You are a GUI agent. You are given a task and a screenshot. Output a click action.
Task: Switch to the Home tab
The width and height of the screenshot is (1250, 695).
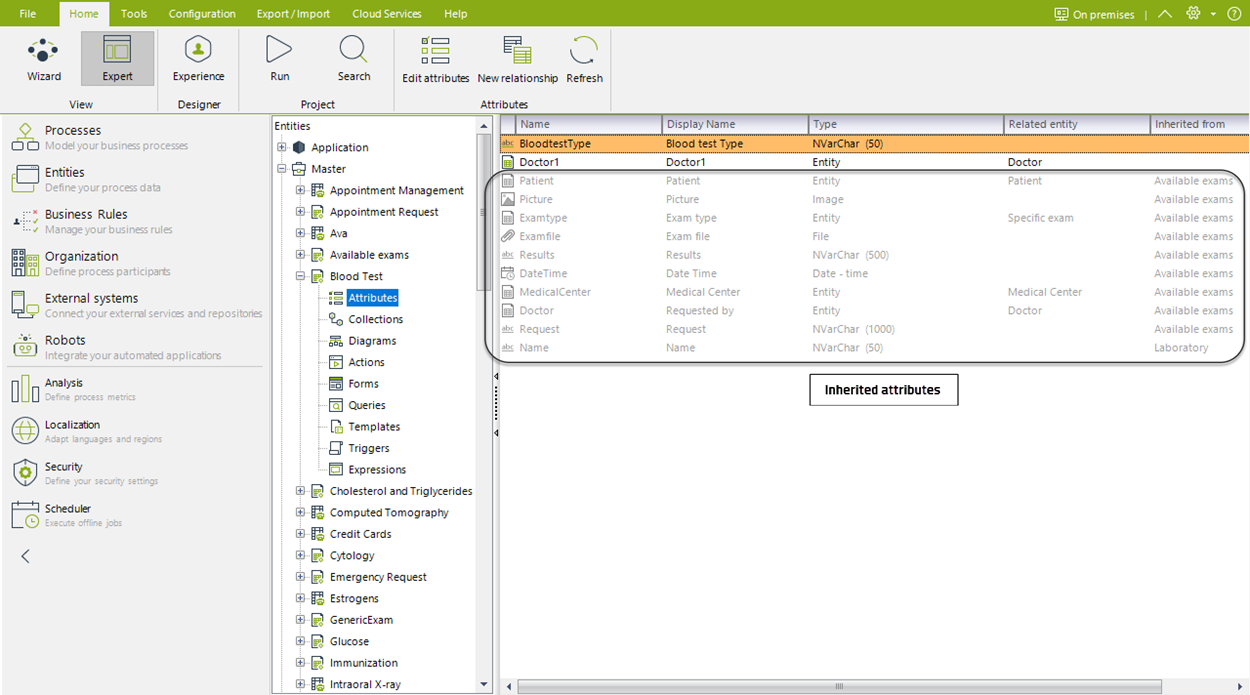(84, 14)
